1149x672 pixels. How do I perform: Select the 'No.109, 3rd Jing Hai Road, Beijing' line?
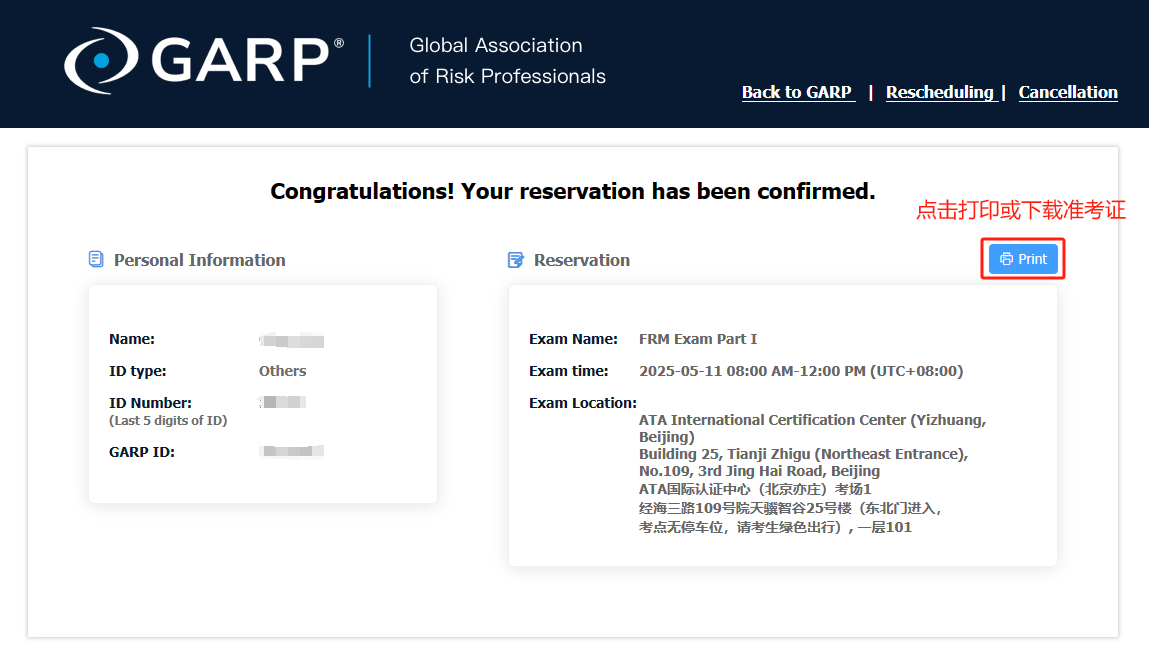(x=759, y=471)
